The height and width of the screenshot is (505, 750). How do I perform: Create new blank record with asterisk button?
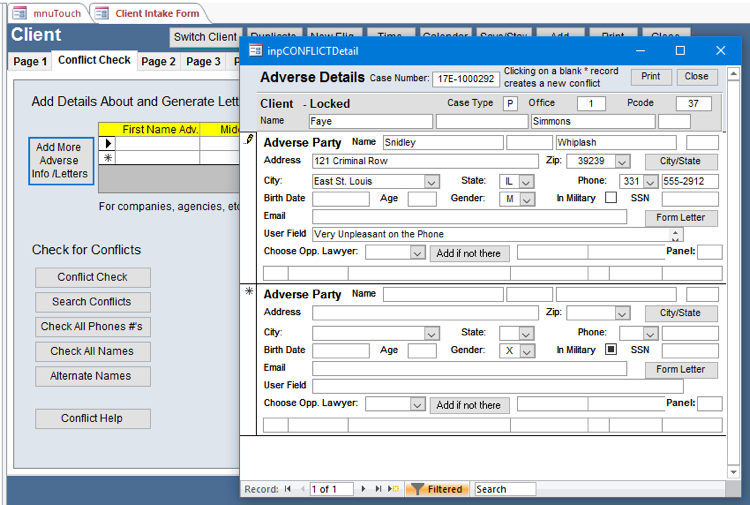393,489
